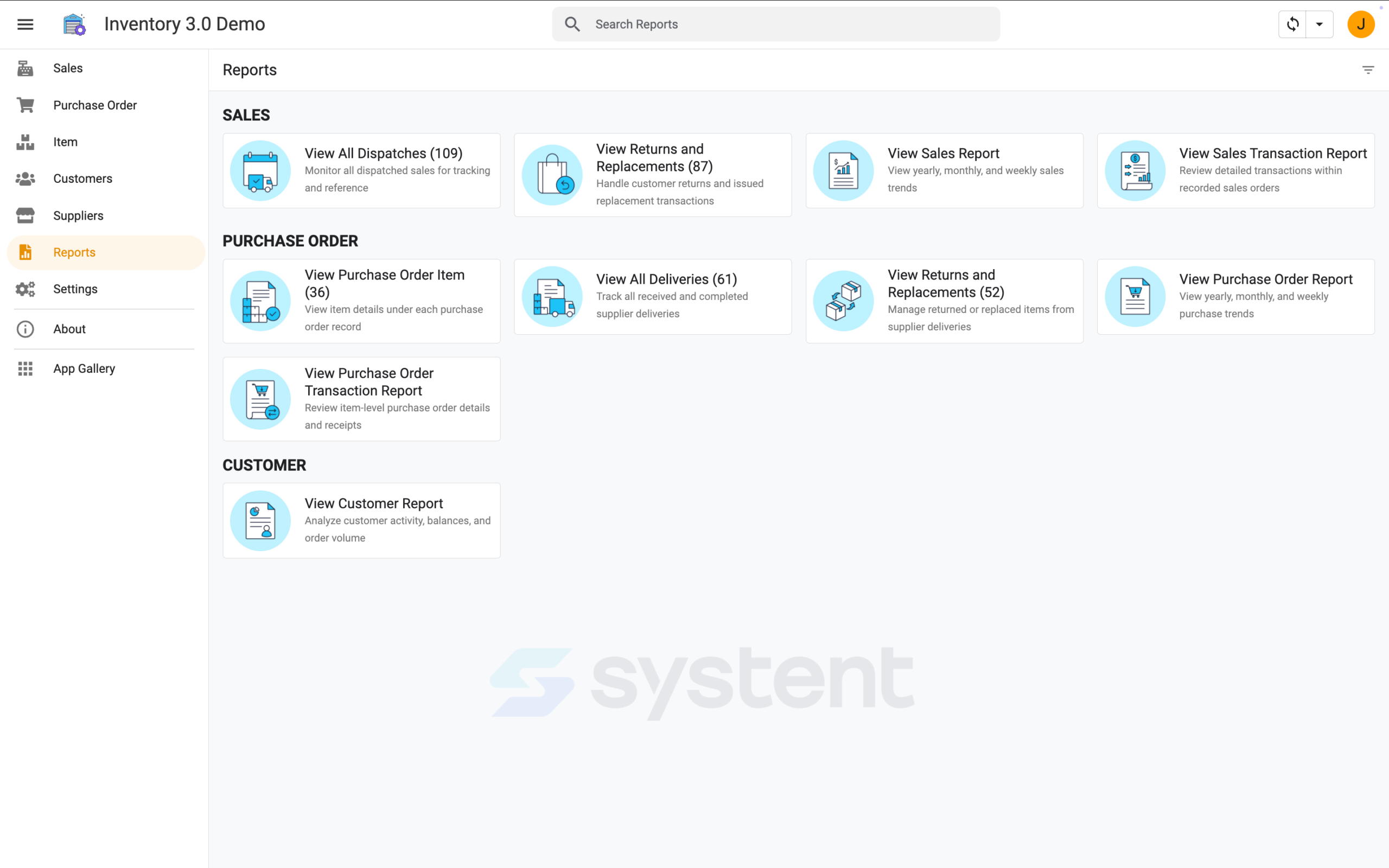Click the Purchase Order Report cart document icon

coord(1135,296)
